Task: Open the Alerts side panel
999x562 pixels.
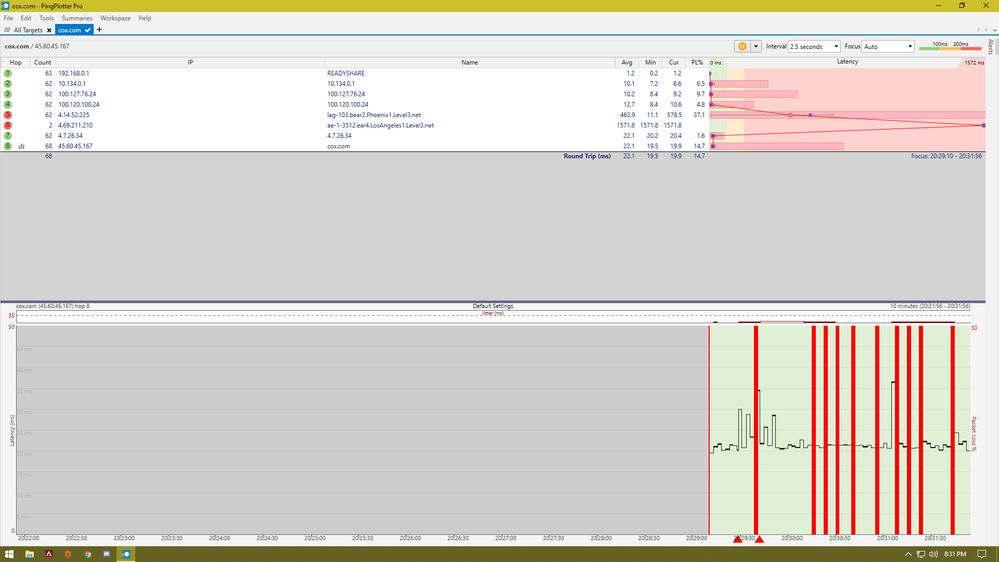Action: pos(991,47)
